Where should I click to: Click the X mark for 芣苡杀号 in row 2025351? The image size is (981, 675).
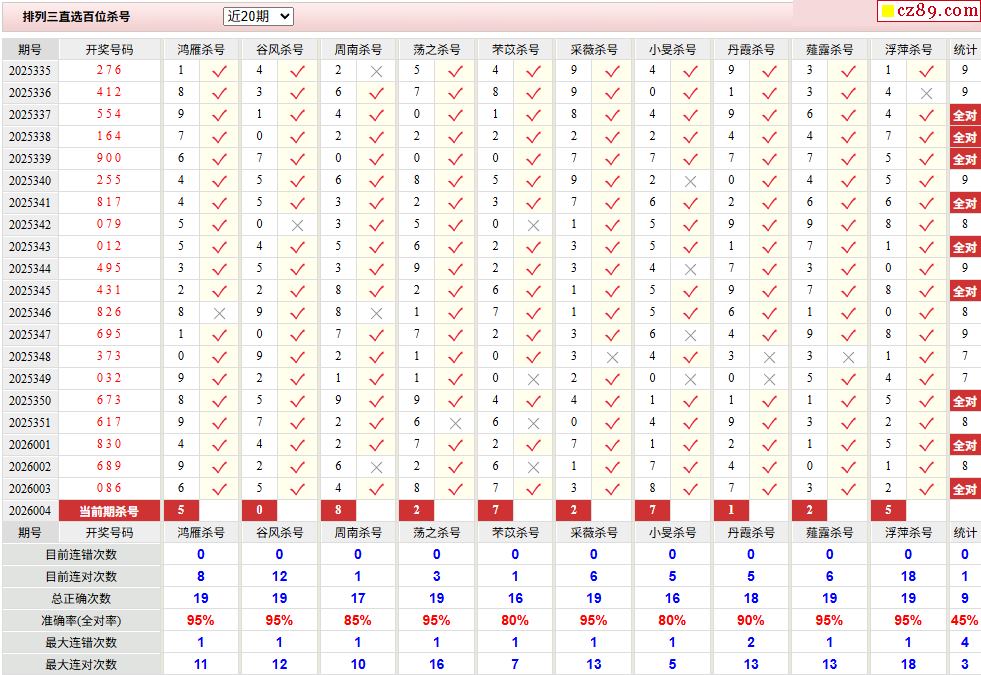coord(533,424)
